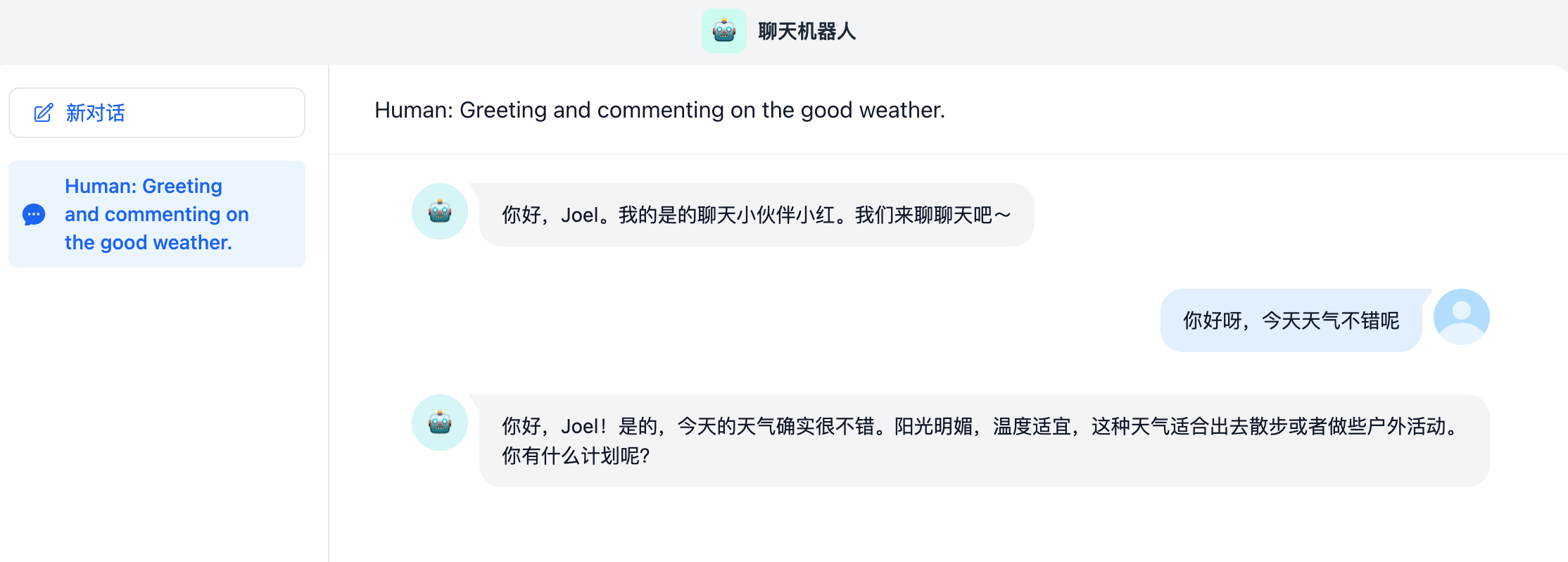Screen dimensions: 1568x562
Task: Click the bot avatar beside the weather reply
Action: [x=440, y=423]
